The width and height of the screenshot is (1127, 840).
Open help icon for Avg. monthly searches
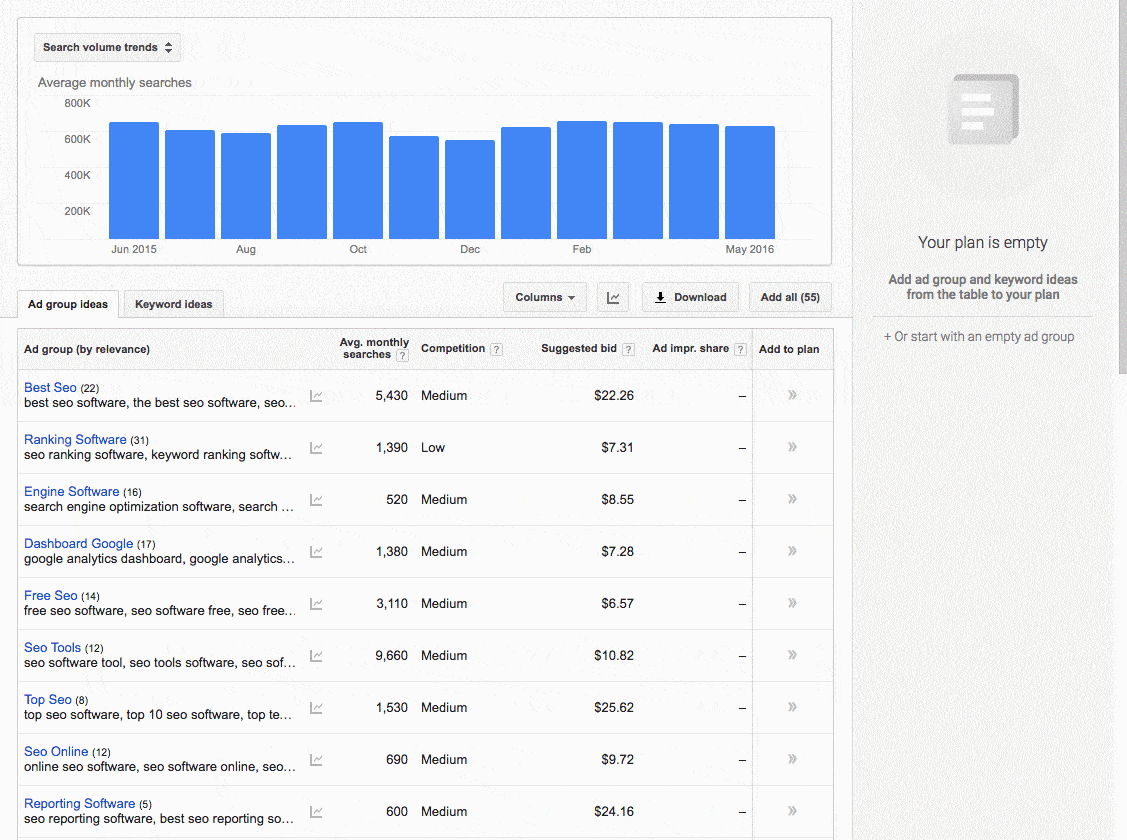[402, 355]
